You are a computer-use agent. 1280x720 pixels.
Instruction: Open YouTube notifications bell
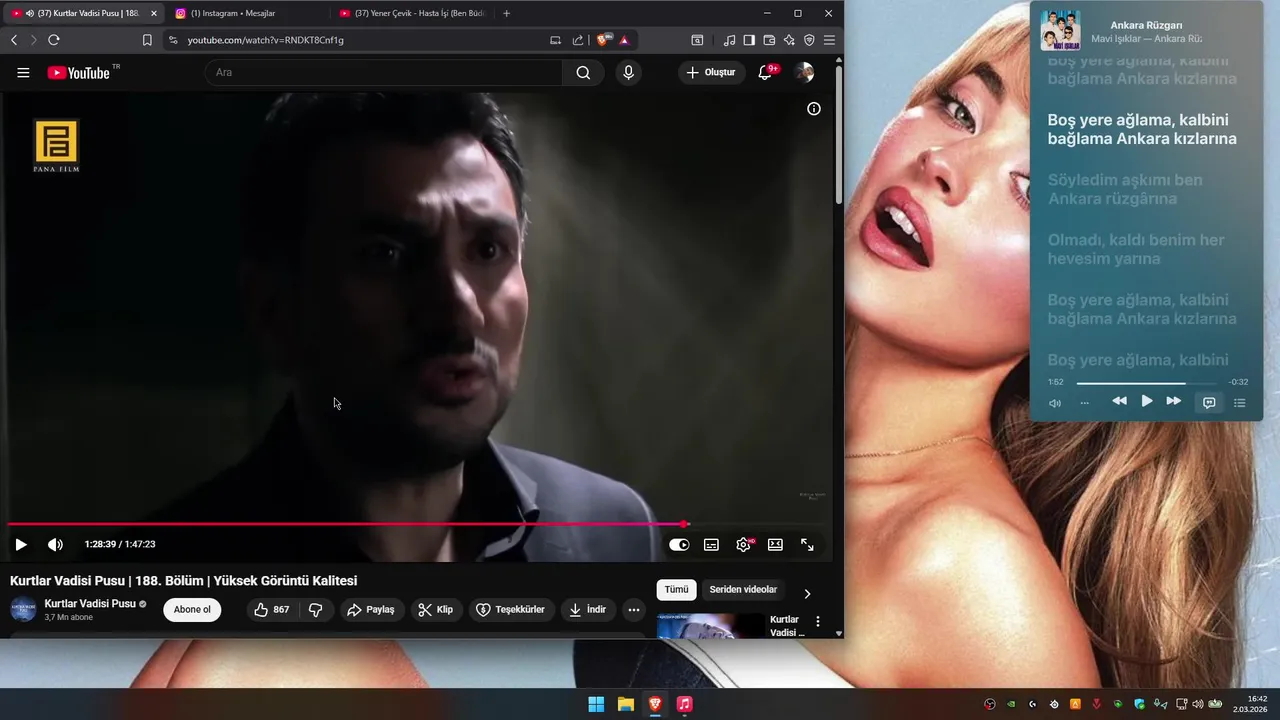pyautogui.click(x=765, y=72)
